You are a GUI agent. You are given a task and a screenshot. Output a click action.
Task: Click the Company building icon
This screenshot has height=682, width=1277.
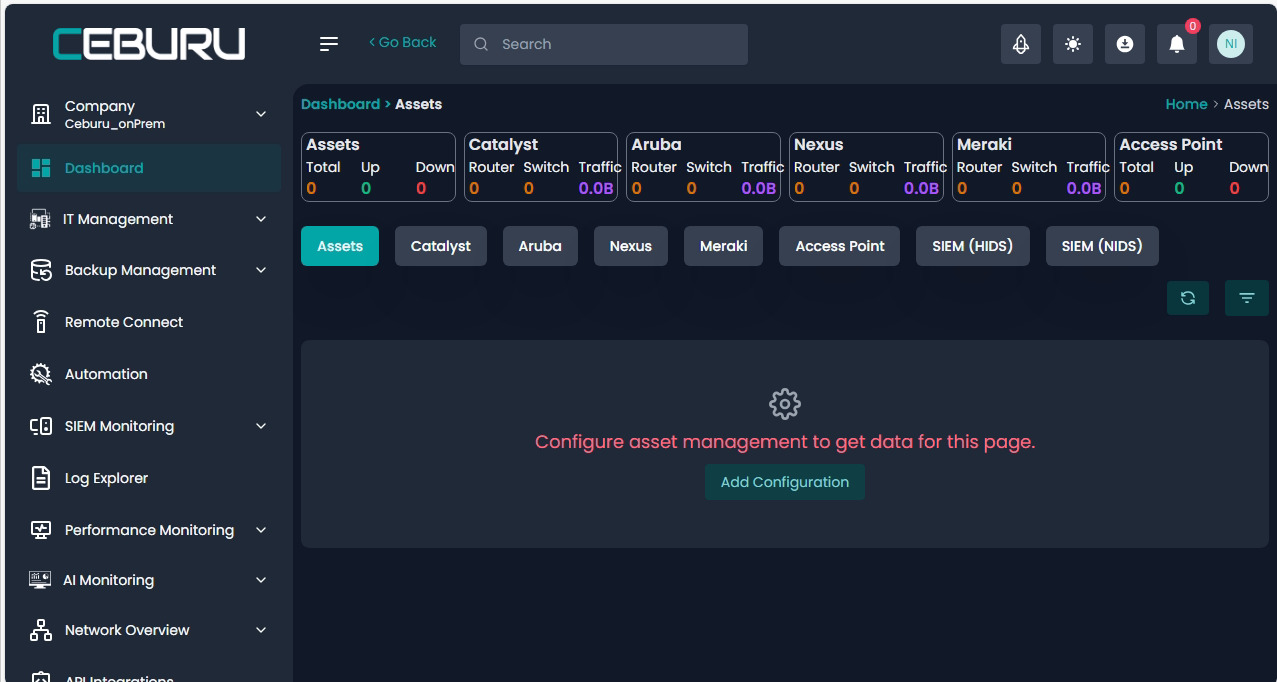click(41, 114)
